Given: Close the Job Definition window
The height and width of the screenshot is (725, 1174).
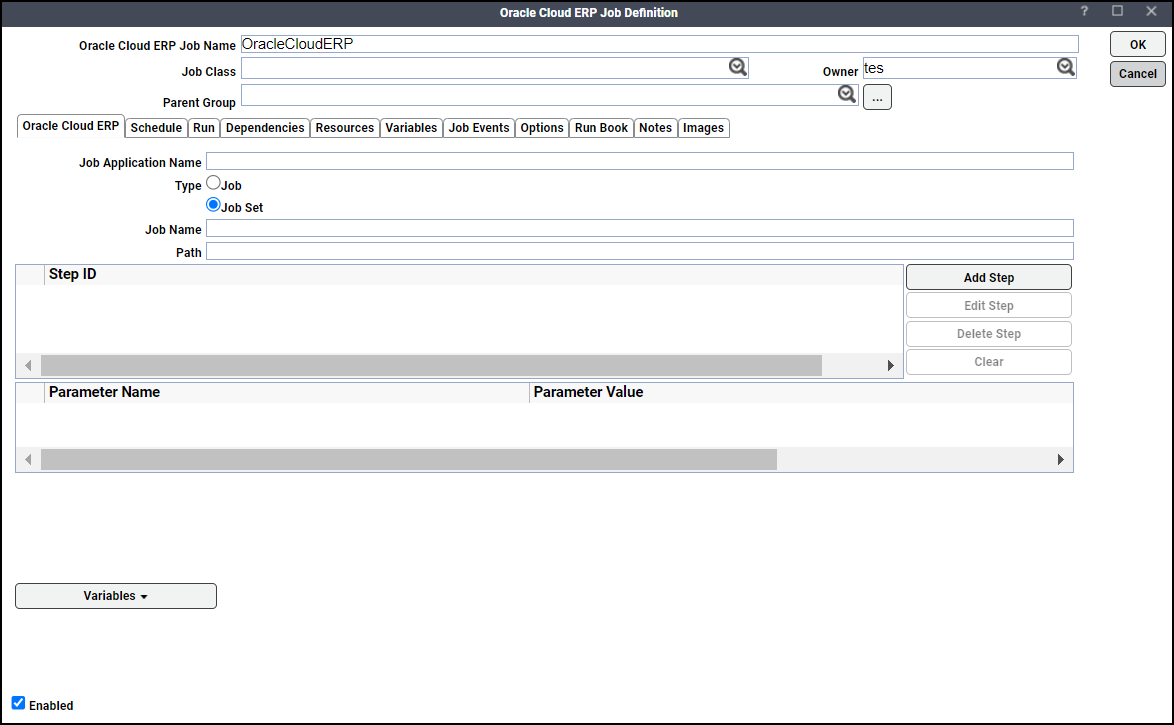Looking at the screenshot, I should coord(1152,10).
